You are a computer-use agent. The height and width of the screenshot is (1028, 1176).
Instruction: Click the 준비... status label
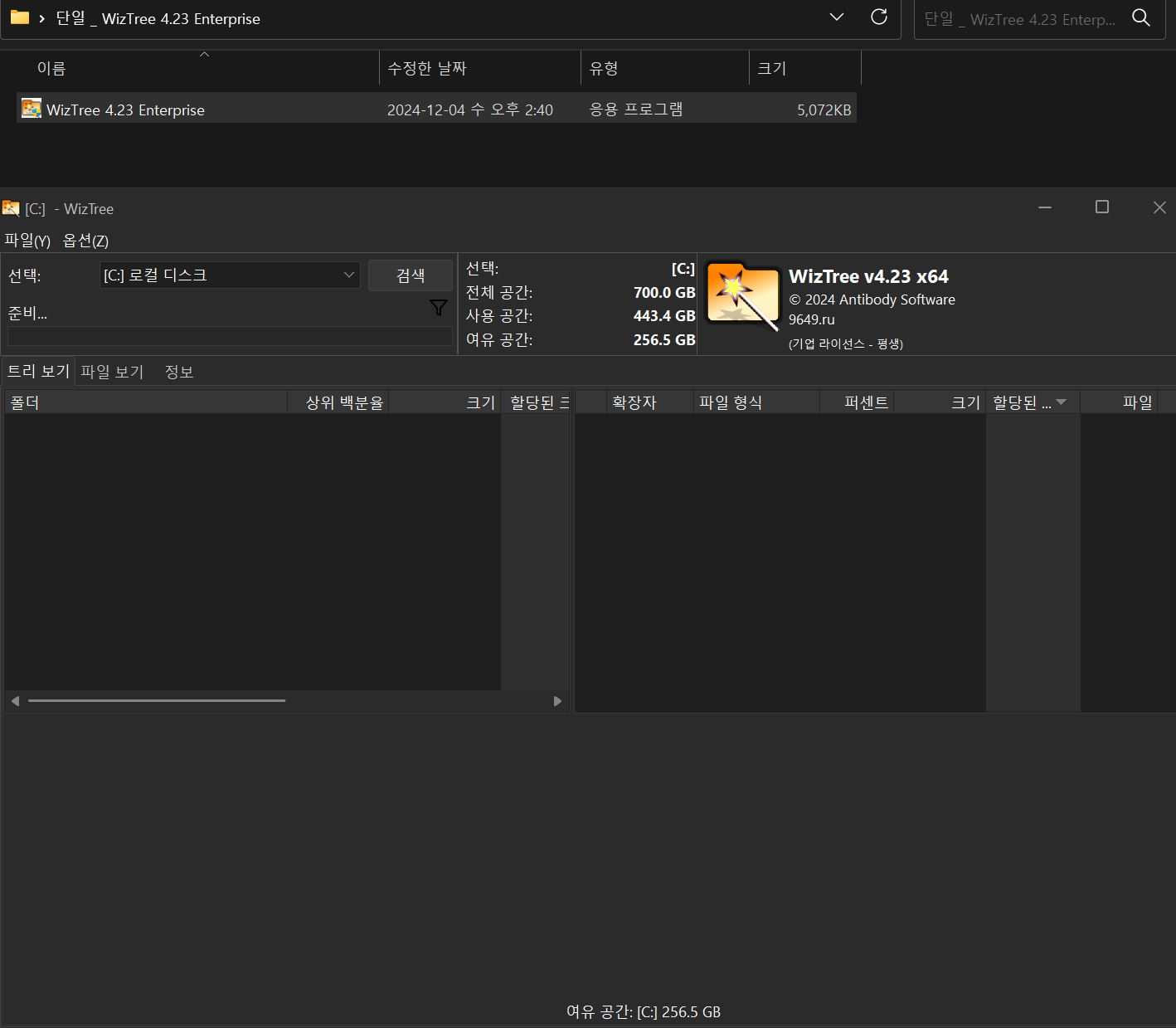27,313
